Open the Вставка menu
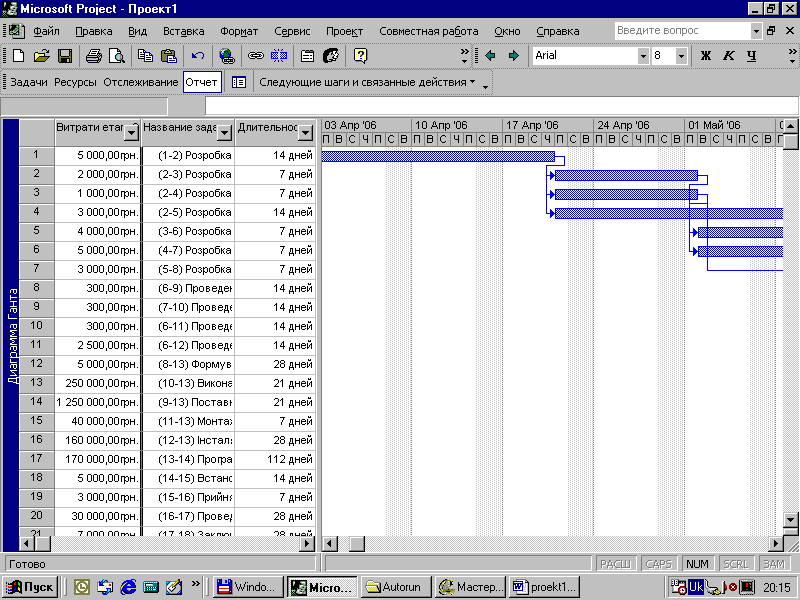 point(184,31)
